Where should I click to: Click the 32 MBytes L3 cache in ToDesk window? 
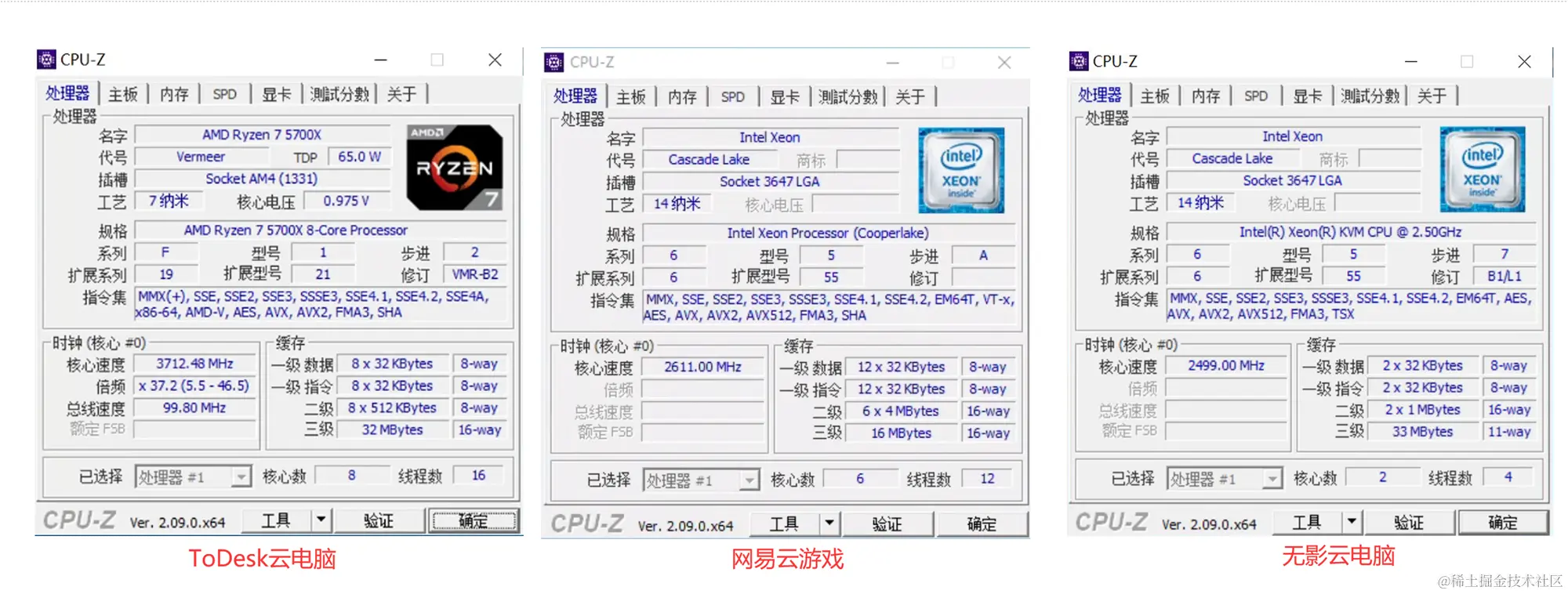point(392,429)
